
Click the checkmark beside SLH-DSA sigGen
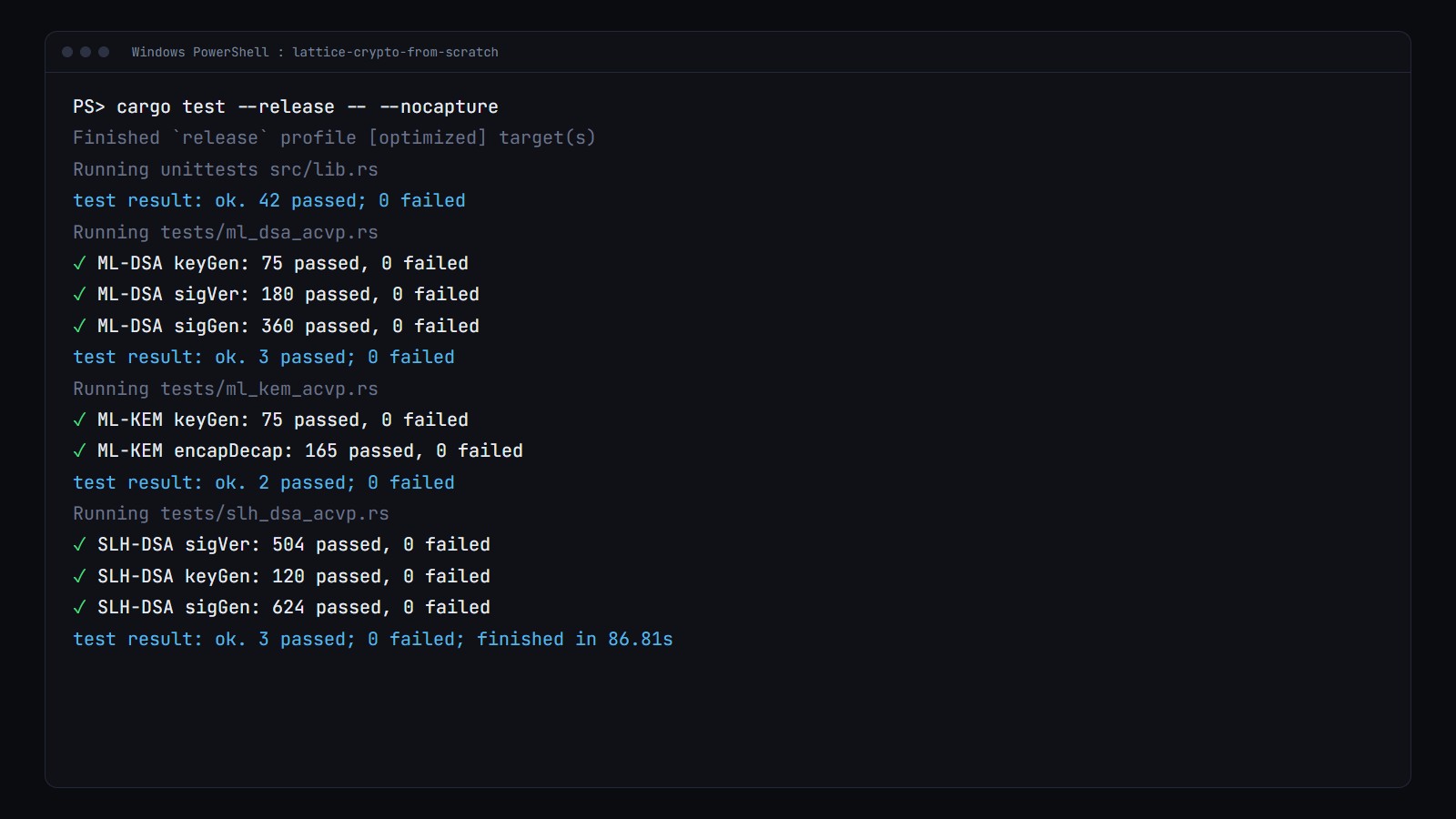tap(79, 608)
